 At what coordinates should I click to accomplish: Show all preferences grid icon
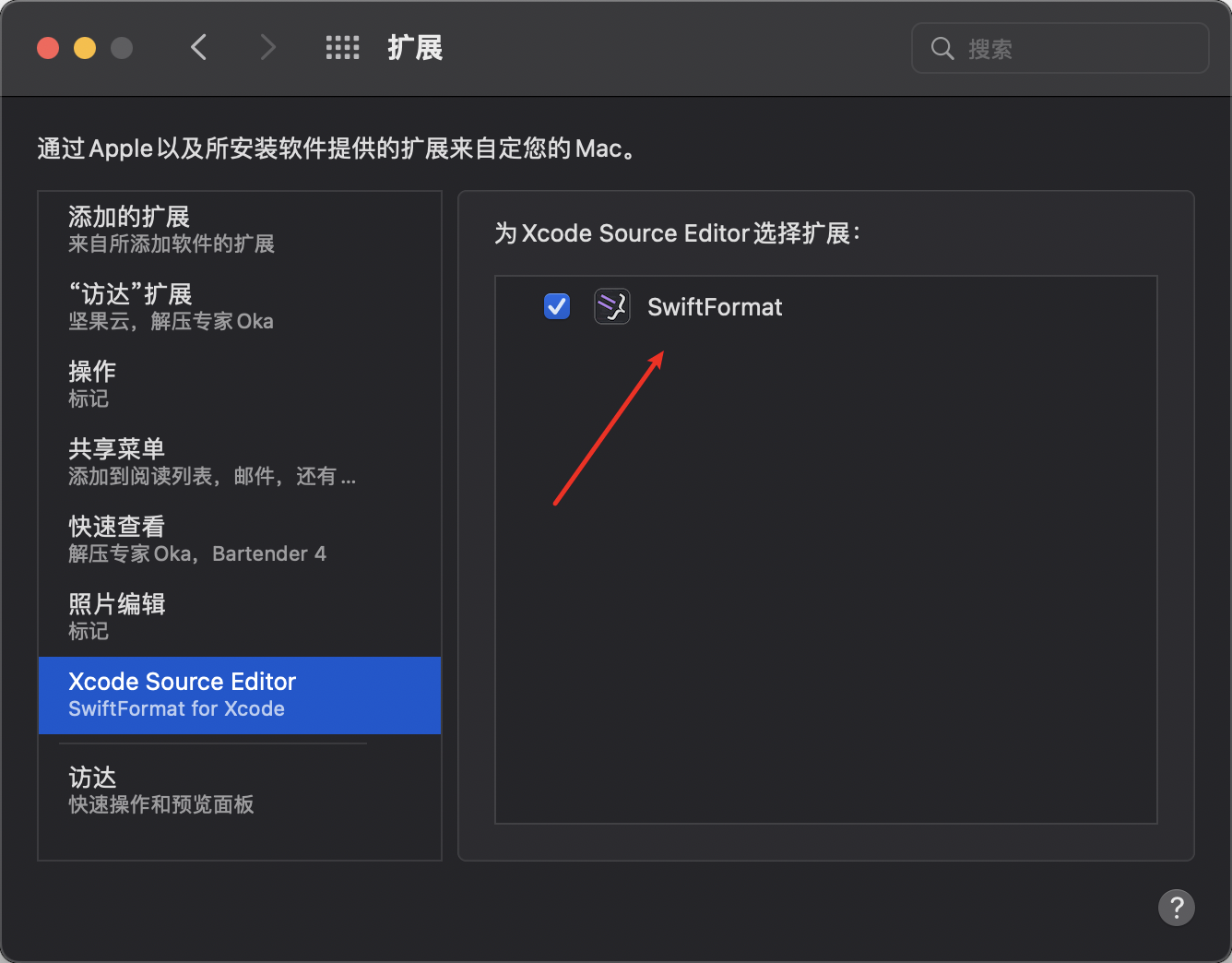tap(342, 47)
